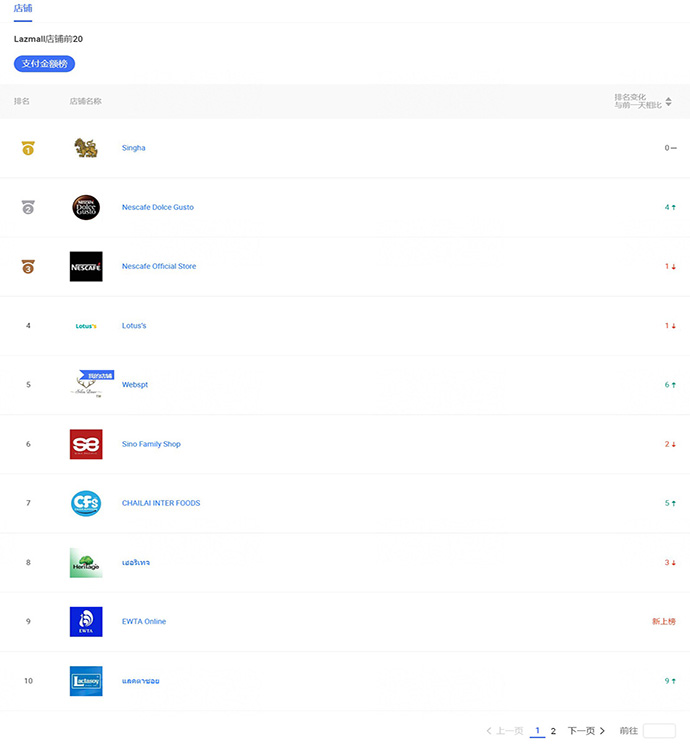Click the gold rank 1 medal icon
The width and height of the screenshot is (690, 744).
pyautogui.click(x=28, y=148)
